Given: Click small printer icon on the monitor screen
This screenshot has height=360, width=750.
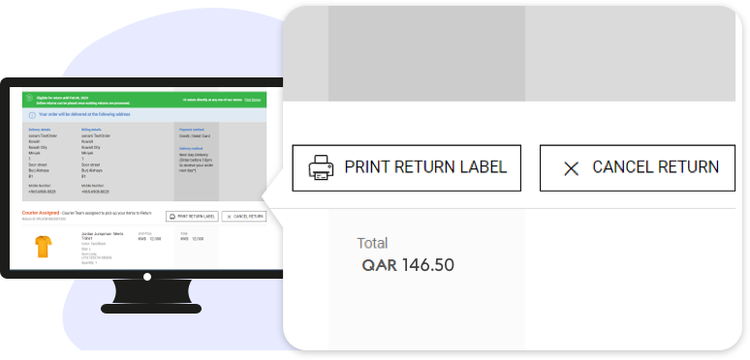Looking at the screenshot, I should 173,217.
